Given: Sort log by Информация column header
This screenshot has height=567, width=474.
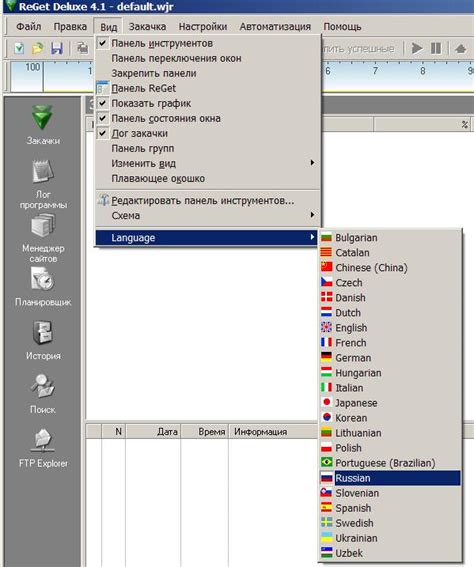Looking at the screenshot, I should tap(273, 431).
